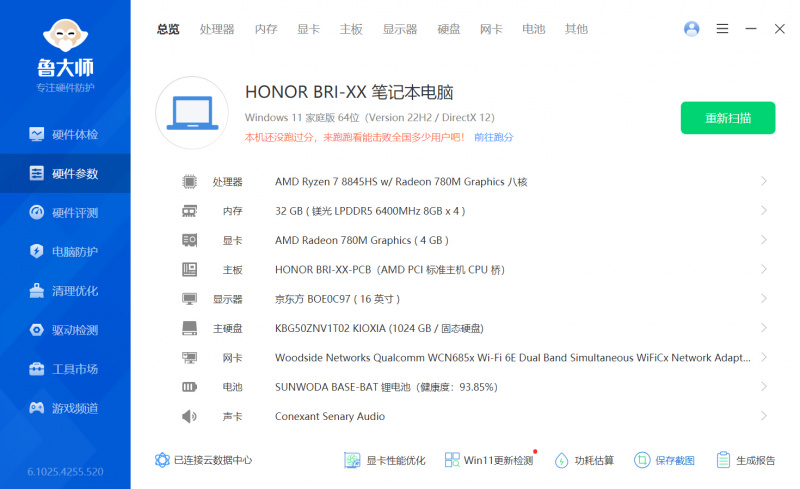Switch to the 电池 tab
This screenshot has width=800, height=489.
tap(534, 29)
